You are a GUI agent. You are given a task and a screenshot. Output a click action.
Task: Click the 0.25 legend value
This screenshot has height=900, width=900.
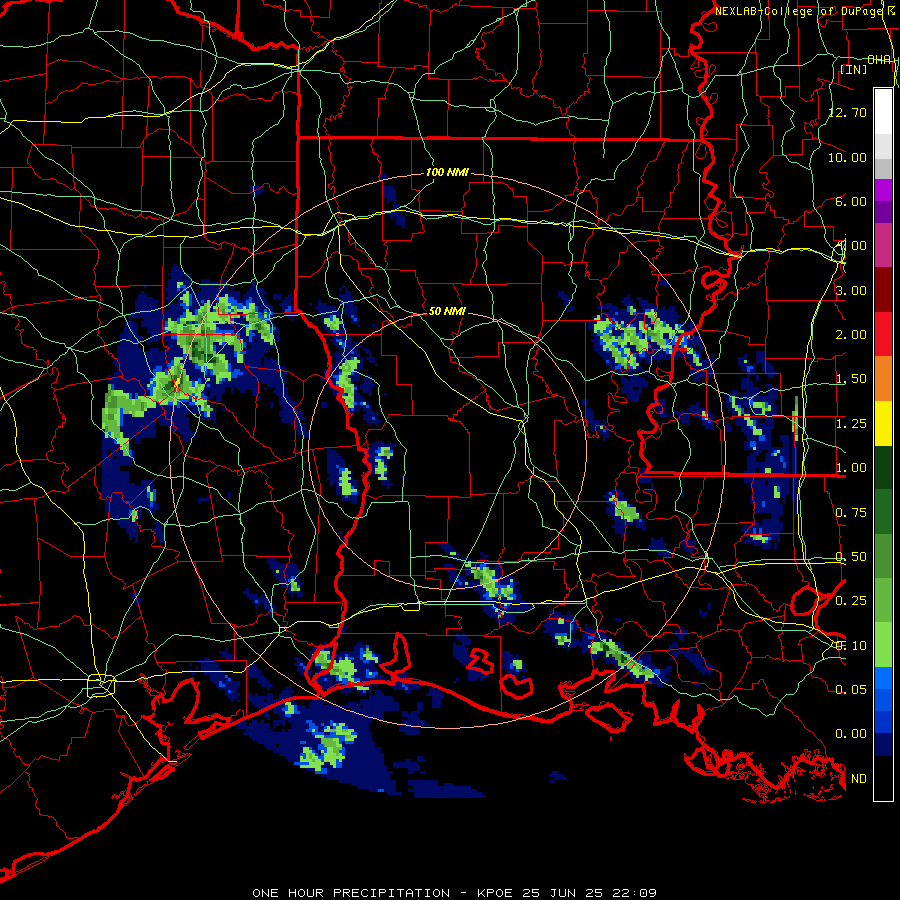851,600
